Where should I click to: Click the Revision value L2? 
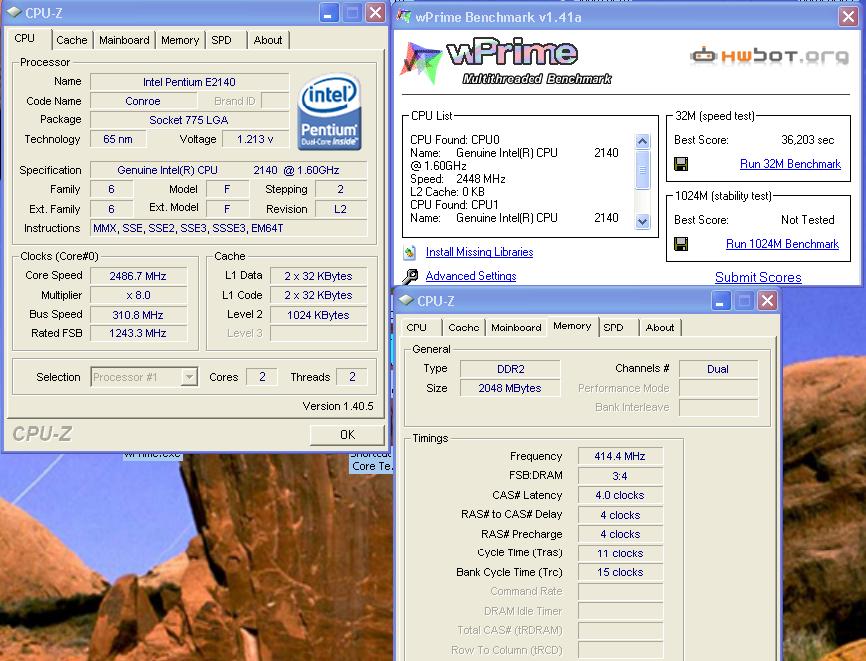[x=340, y=209]
